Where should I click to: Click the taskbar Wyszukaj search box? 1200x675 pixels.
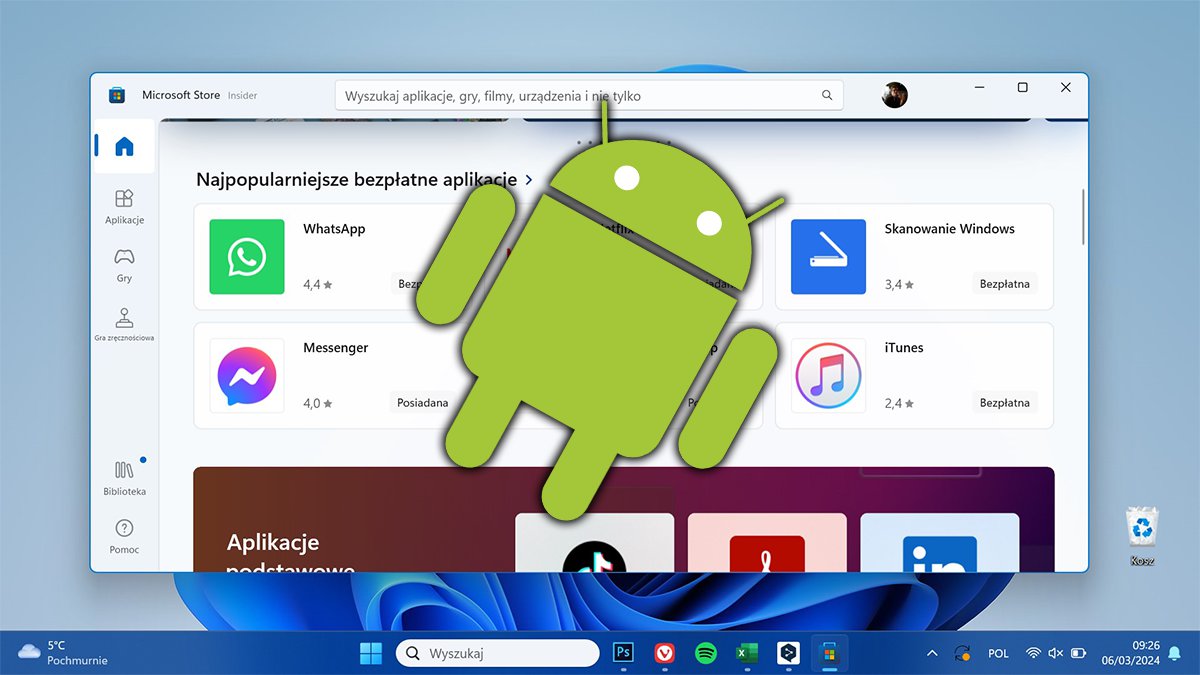click(x=497, y=653)
